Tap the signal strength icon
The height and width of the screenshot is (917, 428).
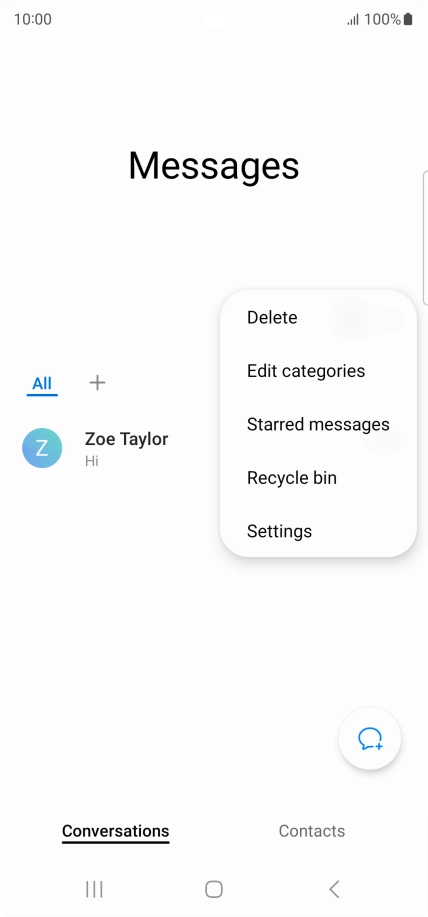click(353, 20)
